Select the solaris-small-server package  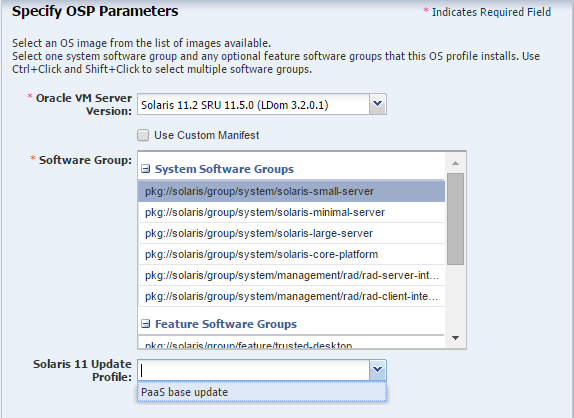(291, 191)
